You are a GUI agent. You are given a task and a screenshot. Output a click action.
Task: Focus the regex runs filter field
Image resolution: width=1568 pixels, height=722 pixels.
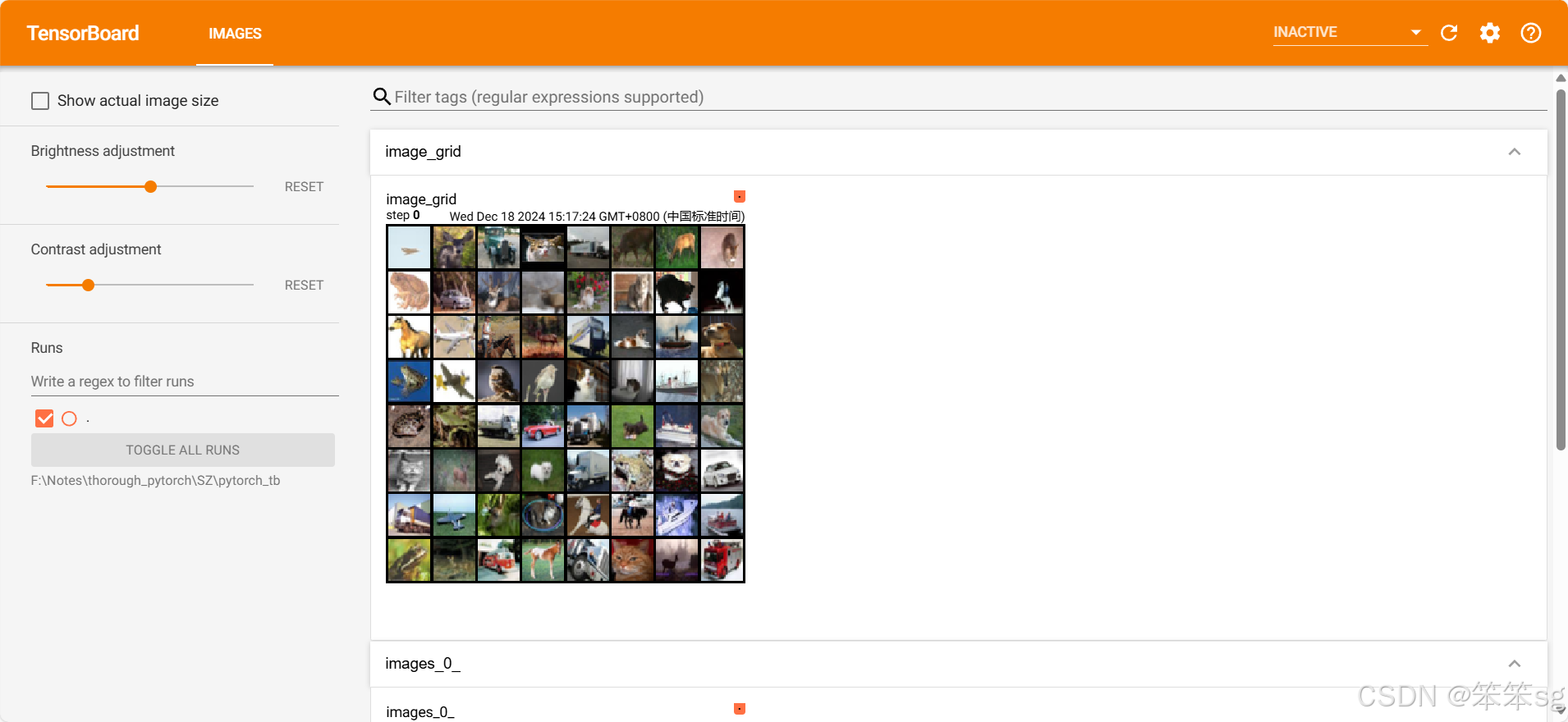185,382
